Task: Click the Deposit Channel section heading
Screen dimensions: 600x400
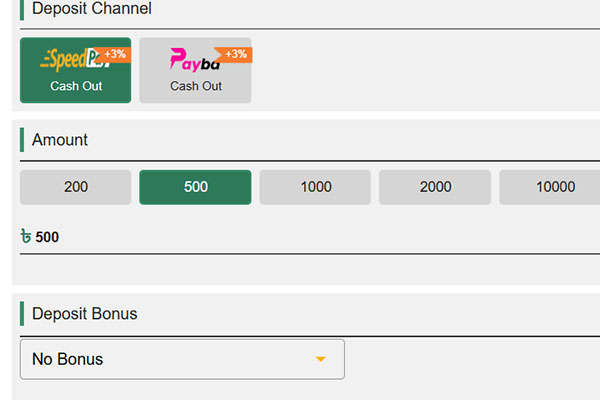Action: coord(92,9)
